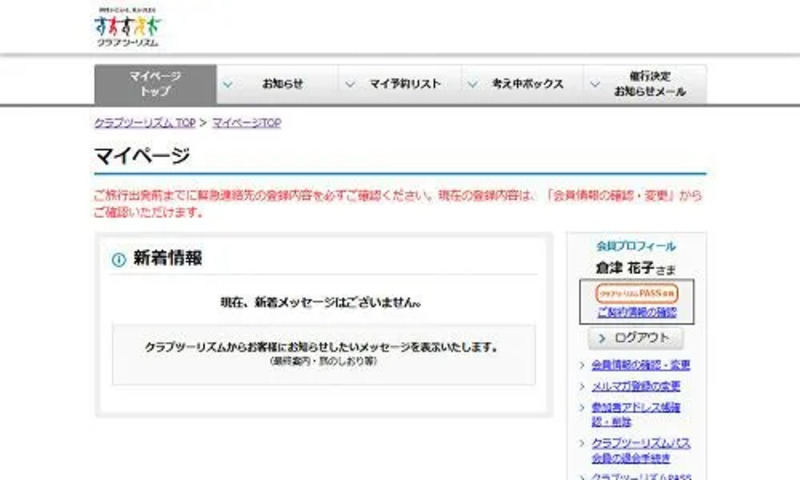Image resolution: width=800 pixels, height=480 pixels.
Task: Click the 新着情報 heading
Action: (168, 258)
